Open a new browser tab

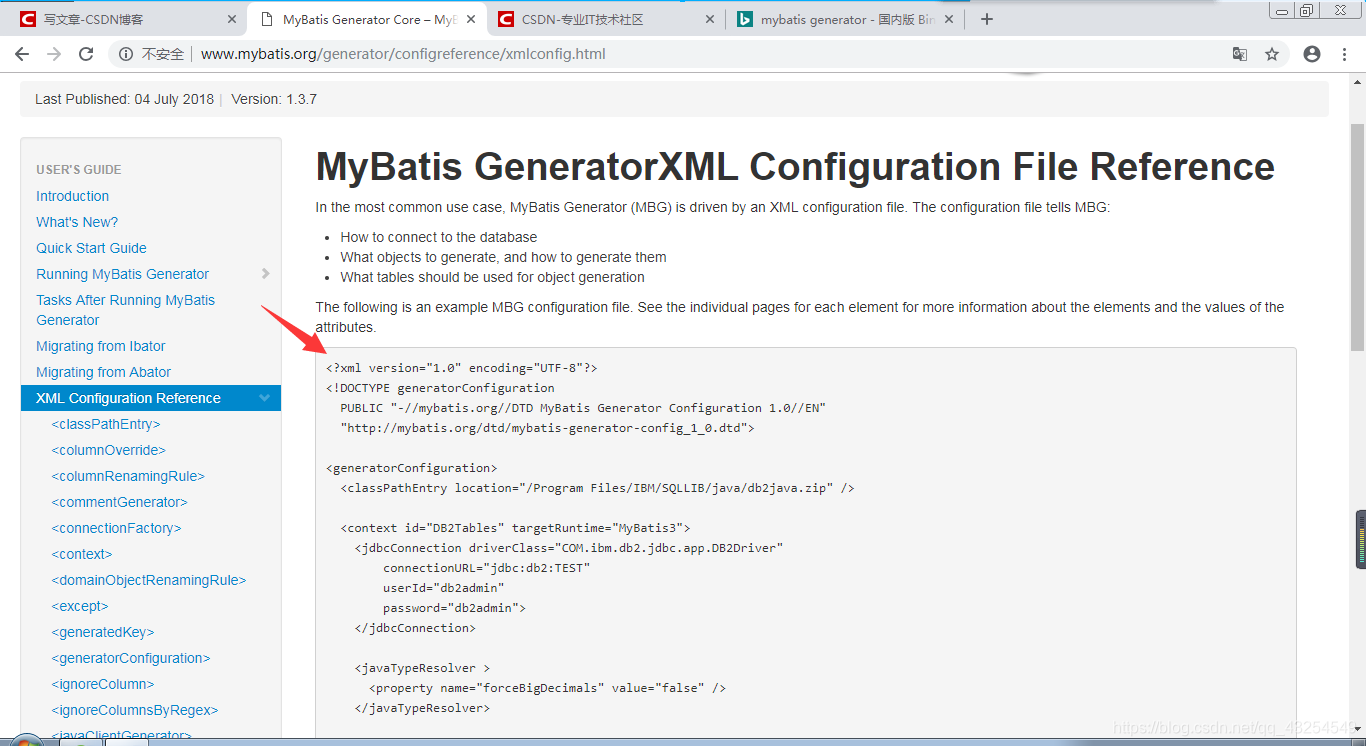[987, 19]
